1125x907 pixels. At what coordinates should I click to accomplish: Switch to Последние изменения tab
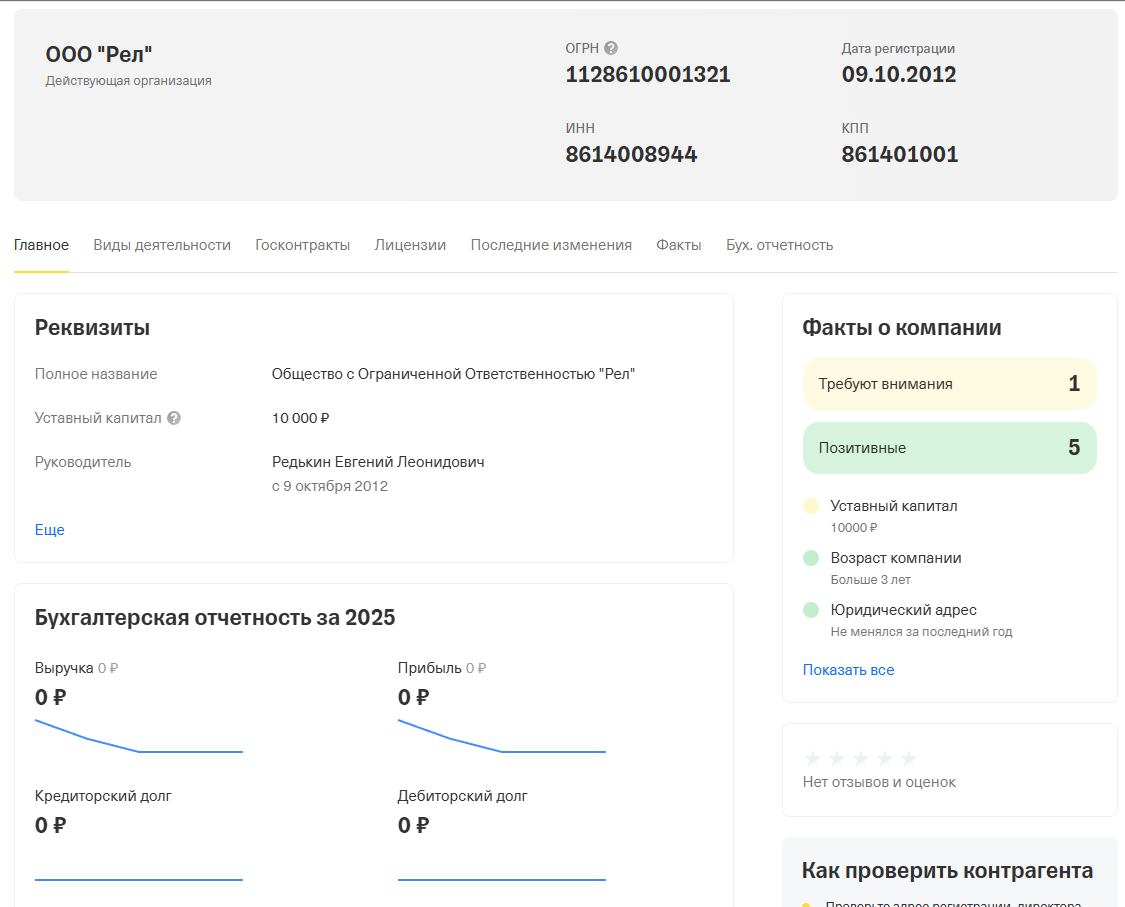click(x=551, y=245)
